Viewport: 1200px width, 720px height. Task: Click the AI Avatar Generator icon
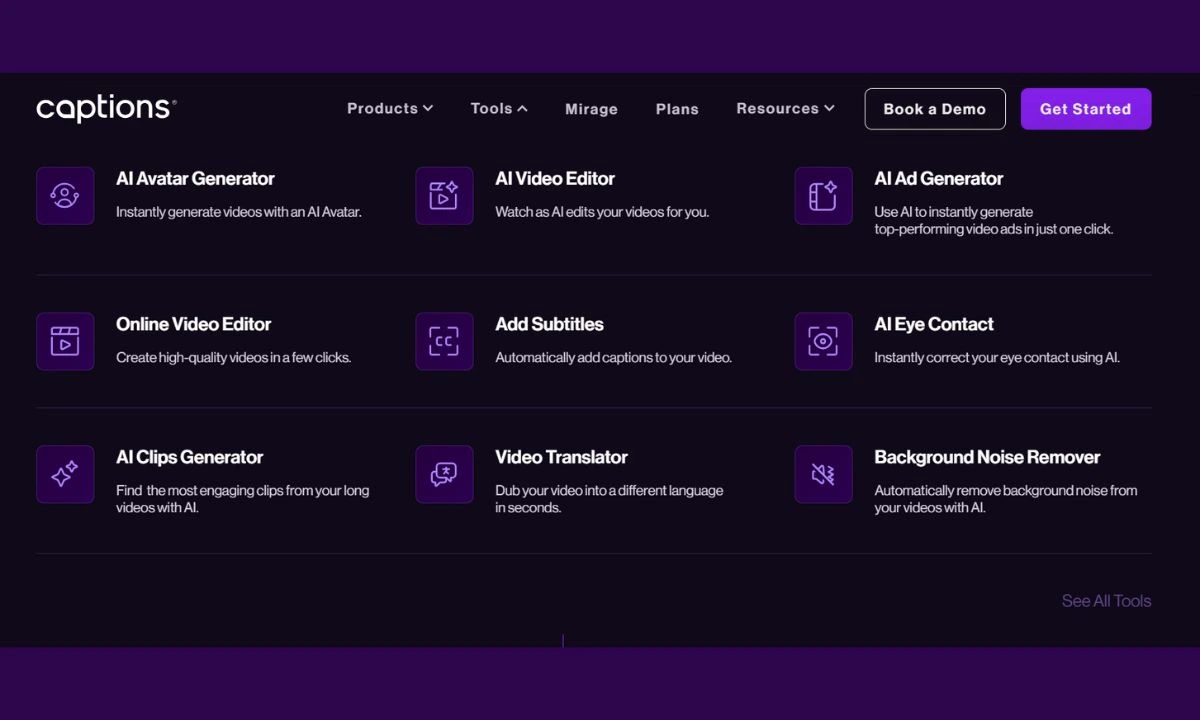tap(65, 195)
